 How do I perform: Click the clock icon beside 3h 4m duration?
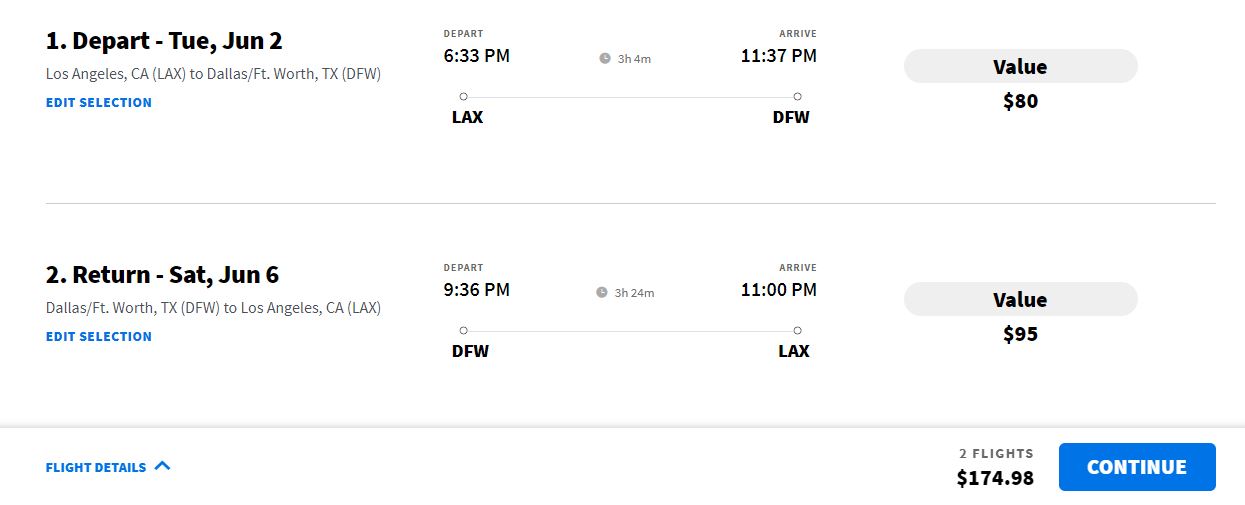point(605,59)
